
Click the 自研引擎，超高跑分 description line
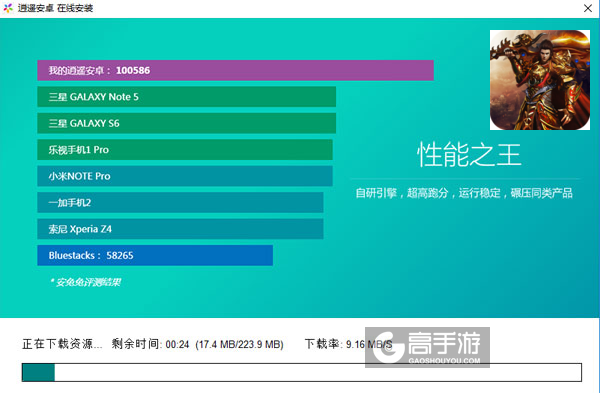(464, 193)
